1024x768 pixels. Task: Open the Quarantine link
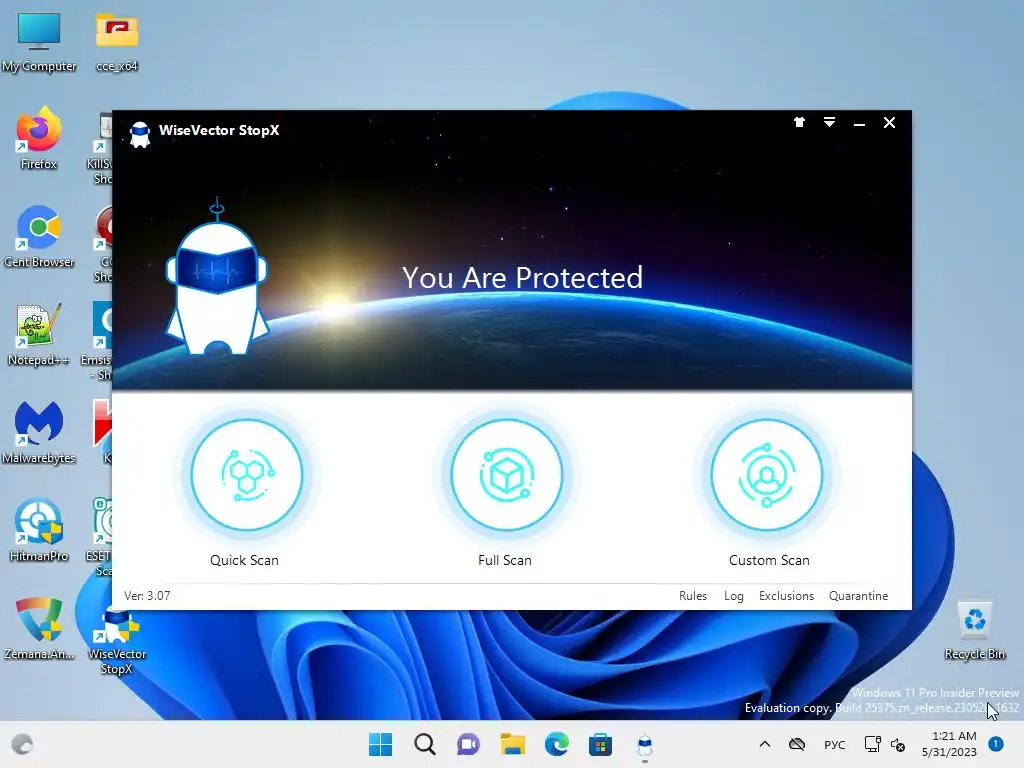858,596
